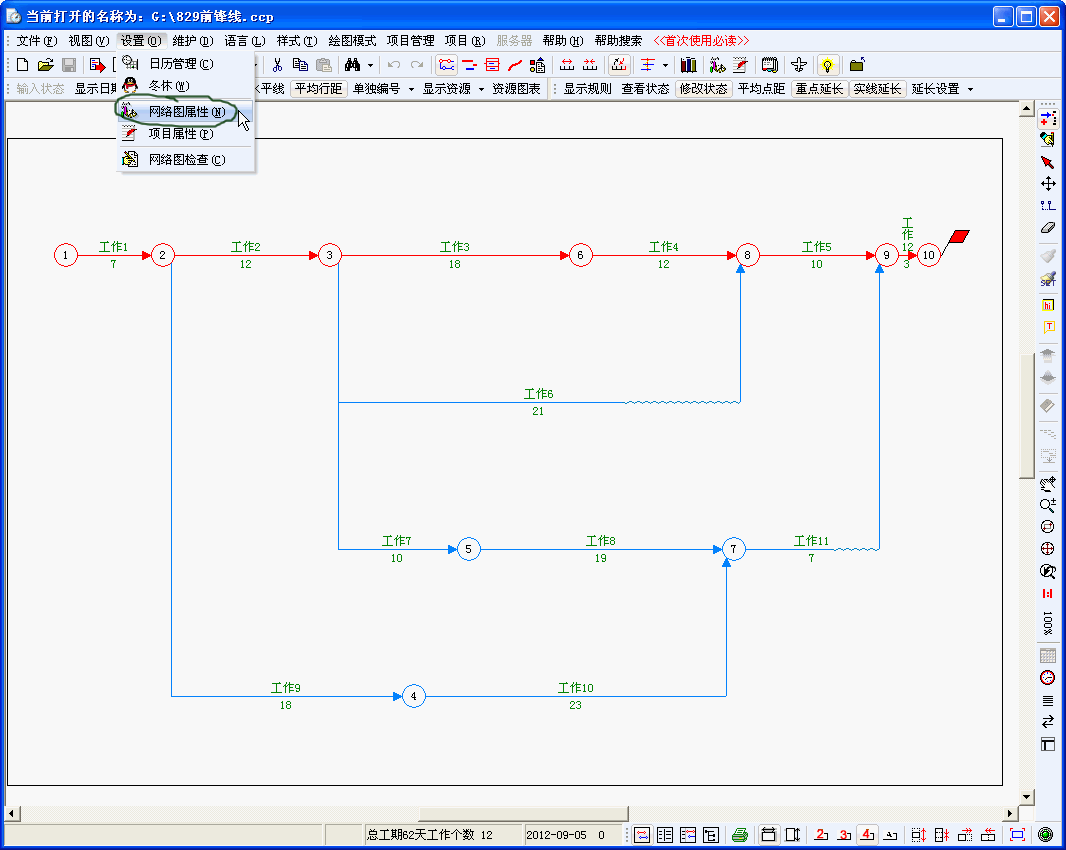Image resolution: width=1066 pixels, height=850 pixels.
Task: Click the horizontal scrollbar thumb
Action: tap(523, 813)
